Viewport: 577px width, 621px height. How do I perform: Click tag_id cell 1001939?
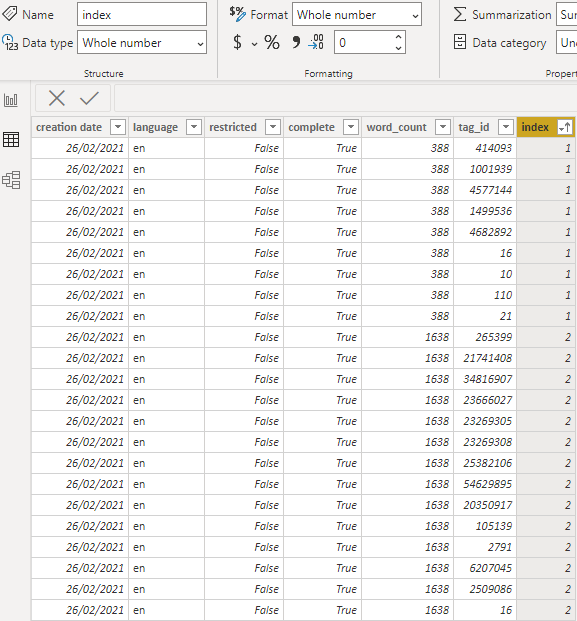[485, 169]
